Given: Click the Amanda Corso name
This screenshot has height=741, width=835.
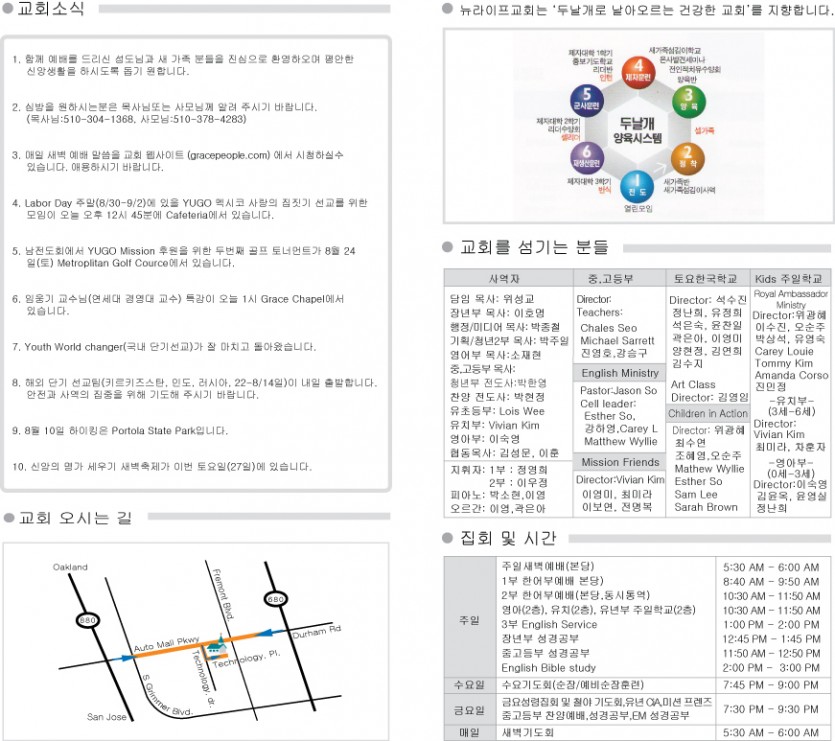Looking at the screenshot, I should click(791, 375).
